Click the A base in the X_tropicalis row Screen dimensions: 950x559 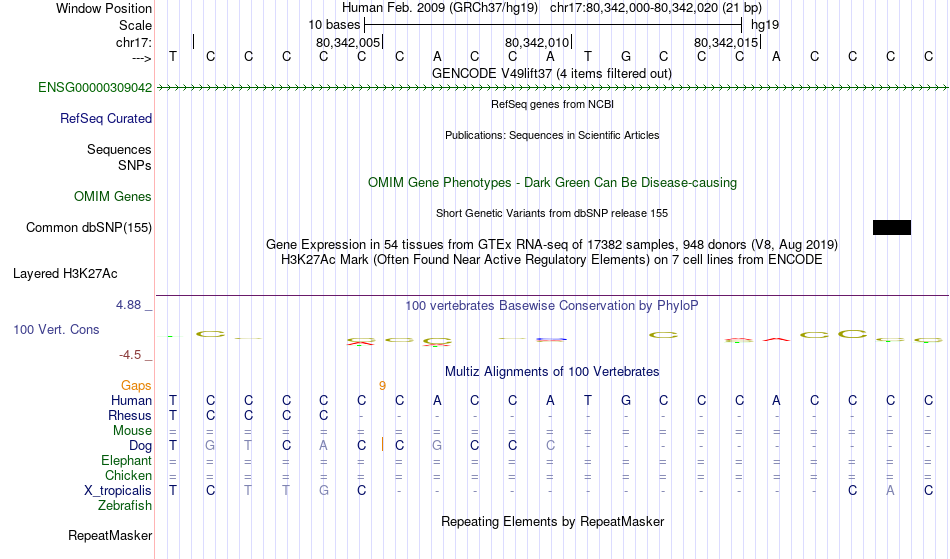pos(890,491)
